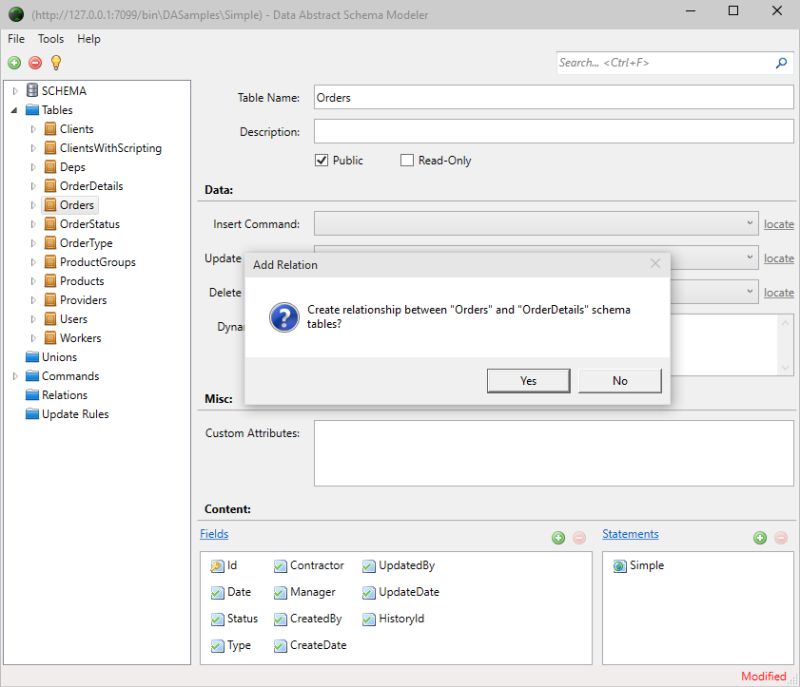Screen dimensions: 800x687
Task: Click into the Description field
Action: tap(554, 131)
